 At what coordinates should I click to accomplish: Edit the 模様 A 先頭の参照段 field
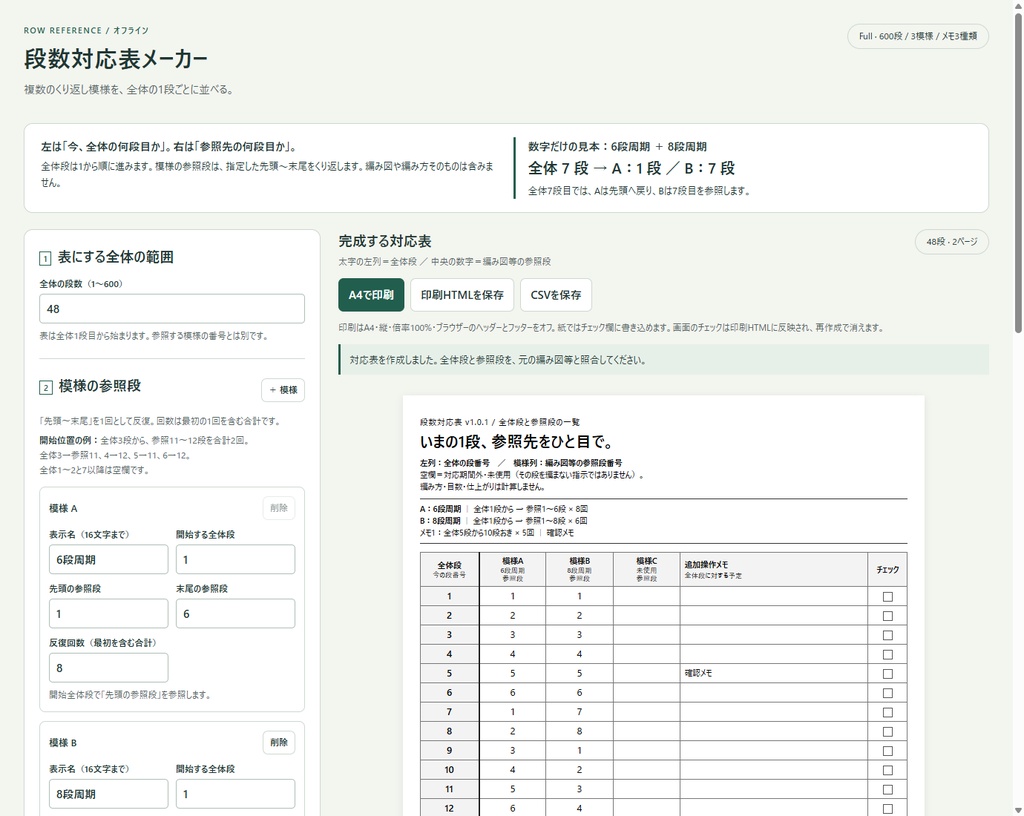coord(108,614)
